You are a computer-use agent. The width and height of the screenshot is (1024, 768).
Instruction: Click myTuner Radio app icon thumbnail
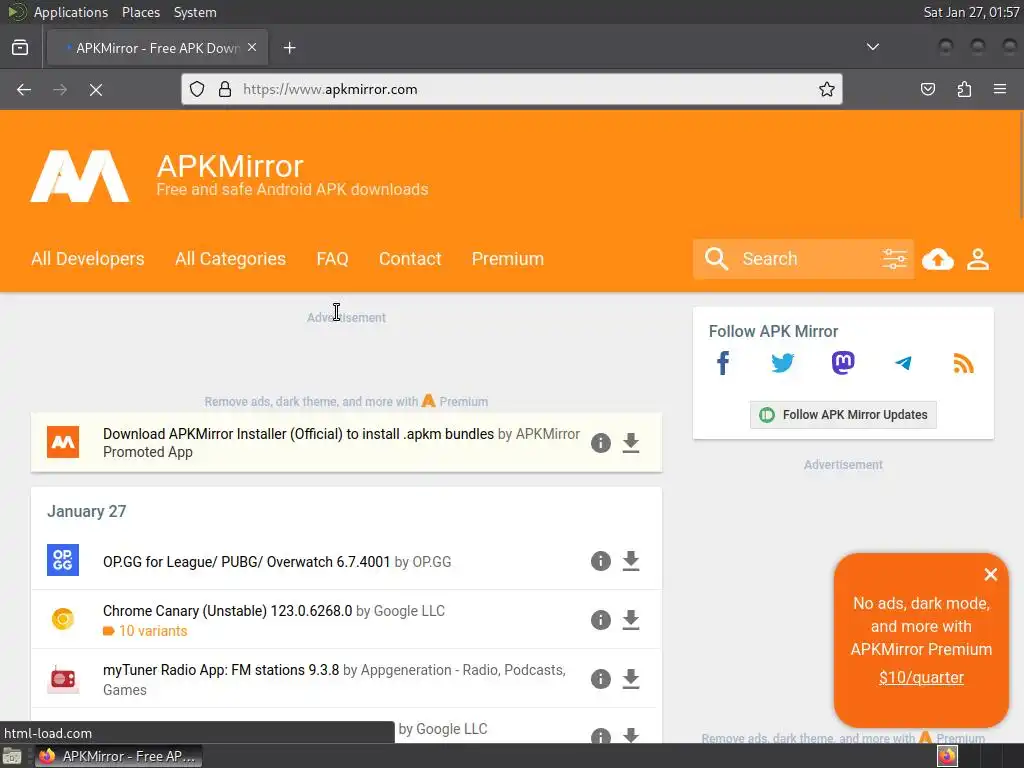pyautogui.click(x=63, y=679)
